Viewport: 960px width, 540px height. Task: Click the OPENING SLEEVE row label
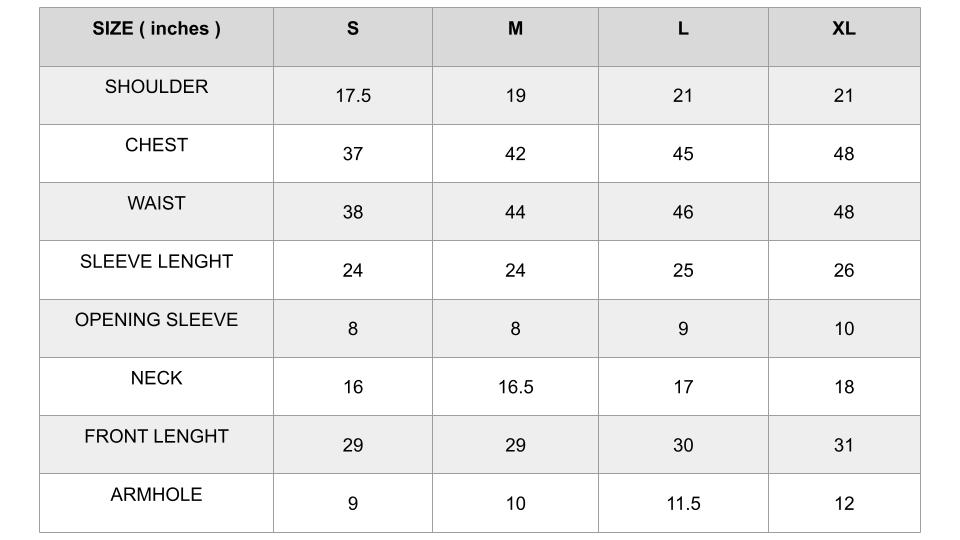pyautogui.click(x=156, y=320)
